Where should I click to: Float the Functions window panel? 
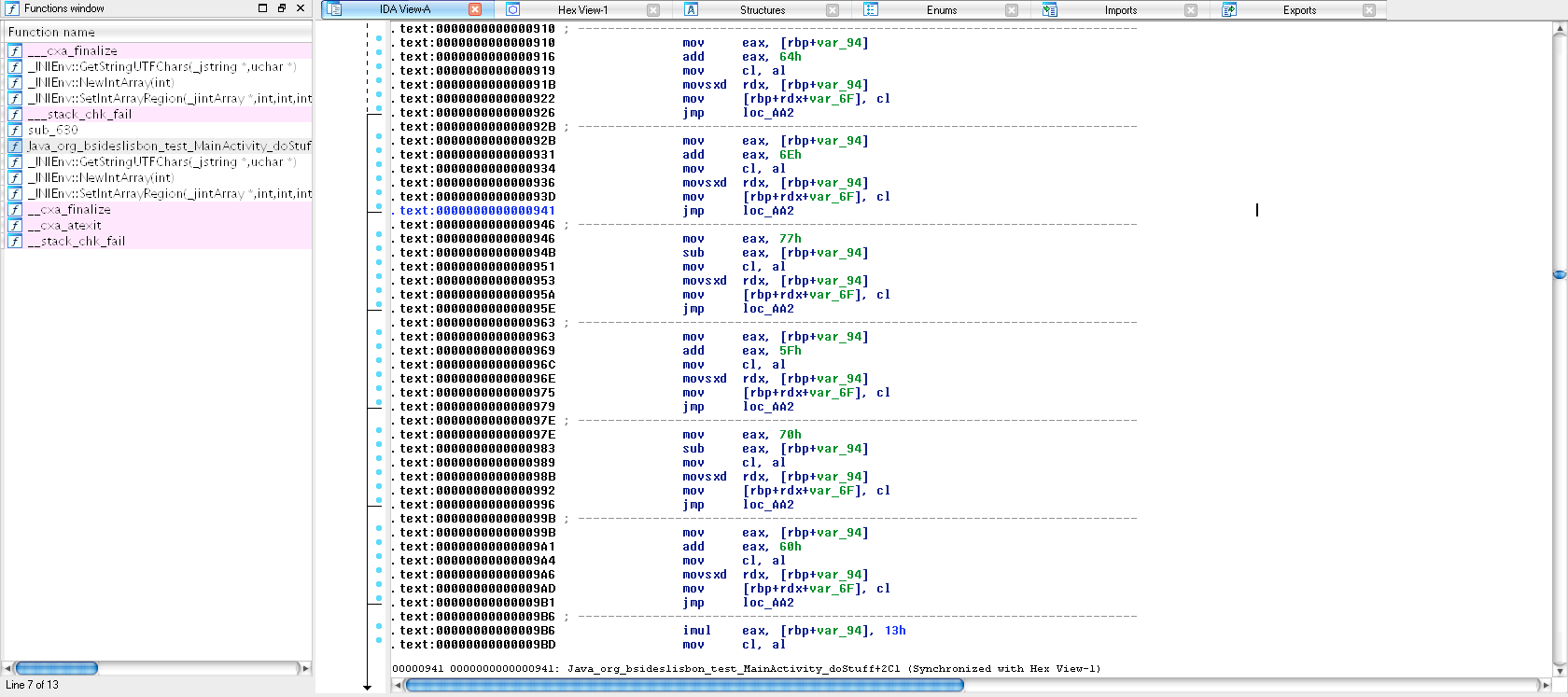pyautogui.click(x=281, y=8)
